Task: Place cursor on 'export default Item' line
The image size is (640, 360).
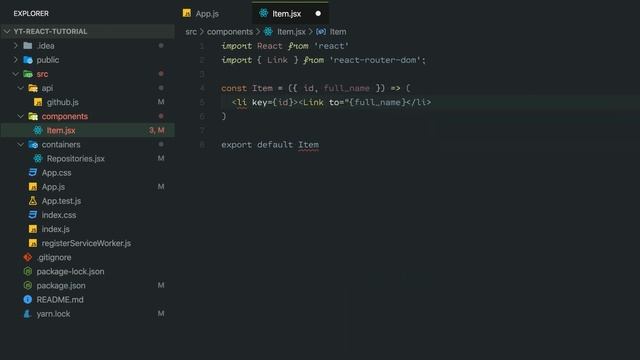Action: coord(270,144)
